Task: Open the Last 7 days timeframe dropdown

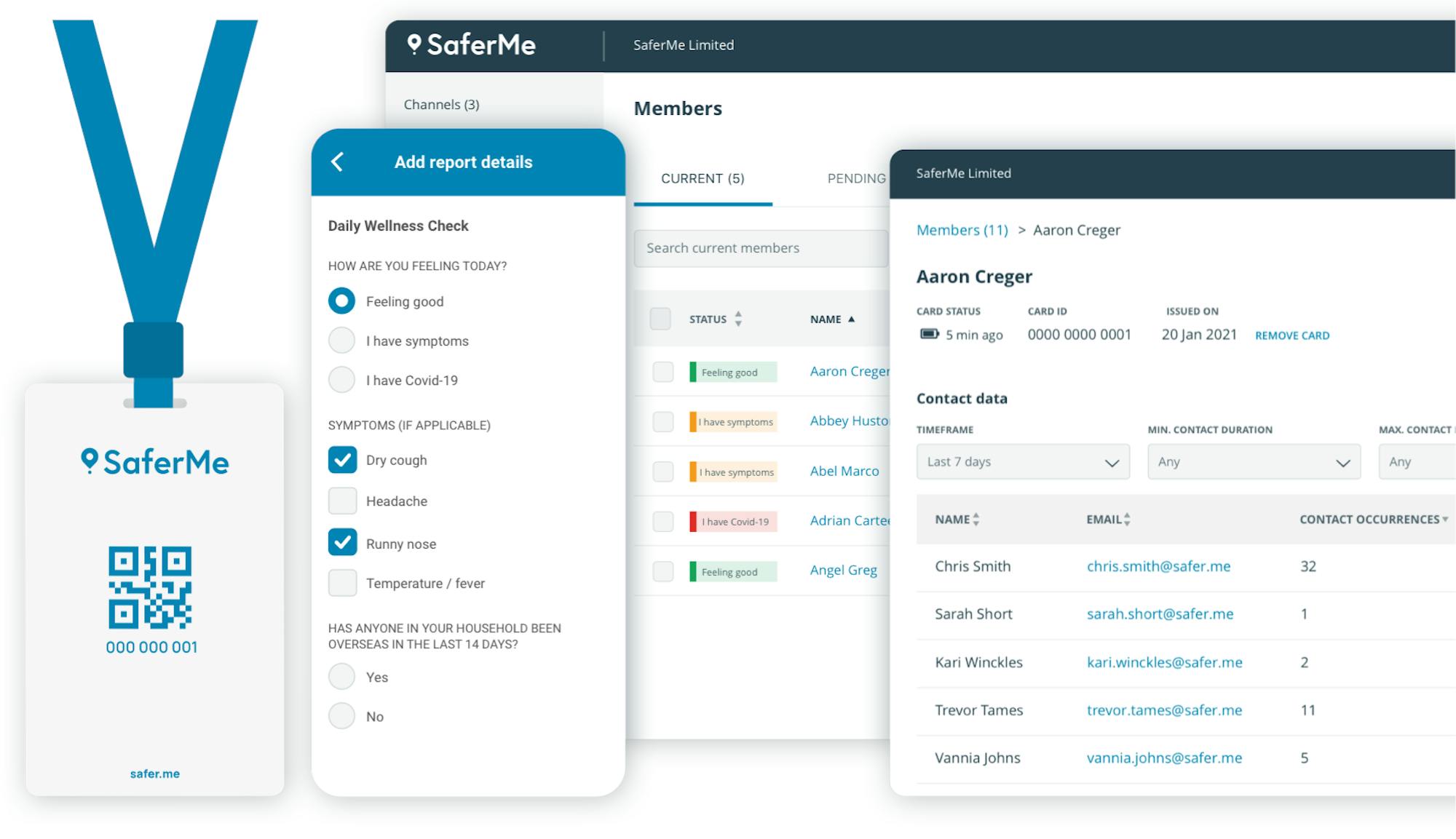Action: (x=1022, y=462)
